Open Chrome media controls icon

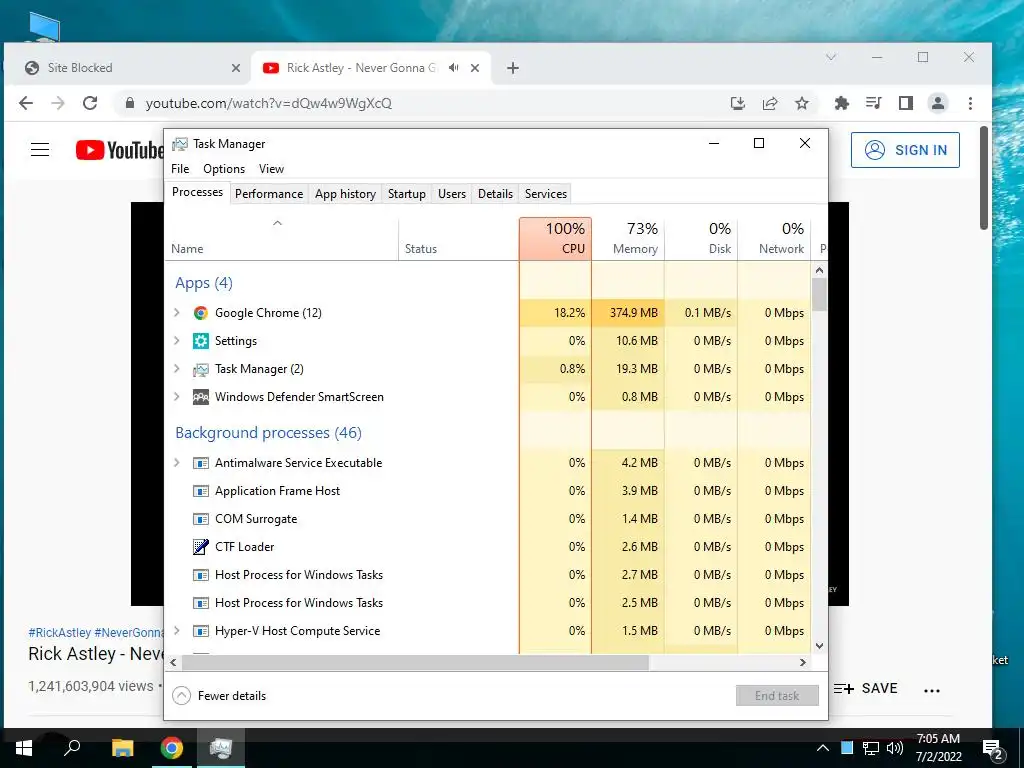pyautogui.click(x=873, y=103)
